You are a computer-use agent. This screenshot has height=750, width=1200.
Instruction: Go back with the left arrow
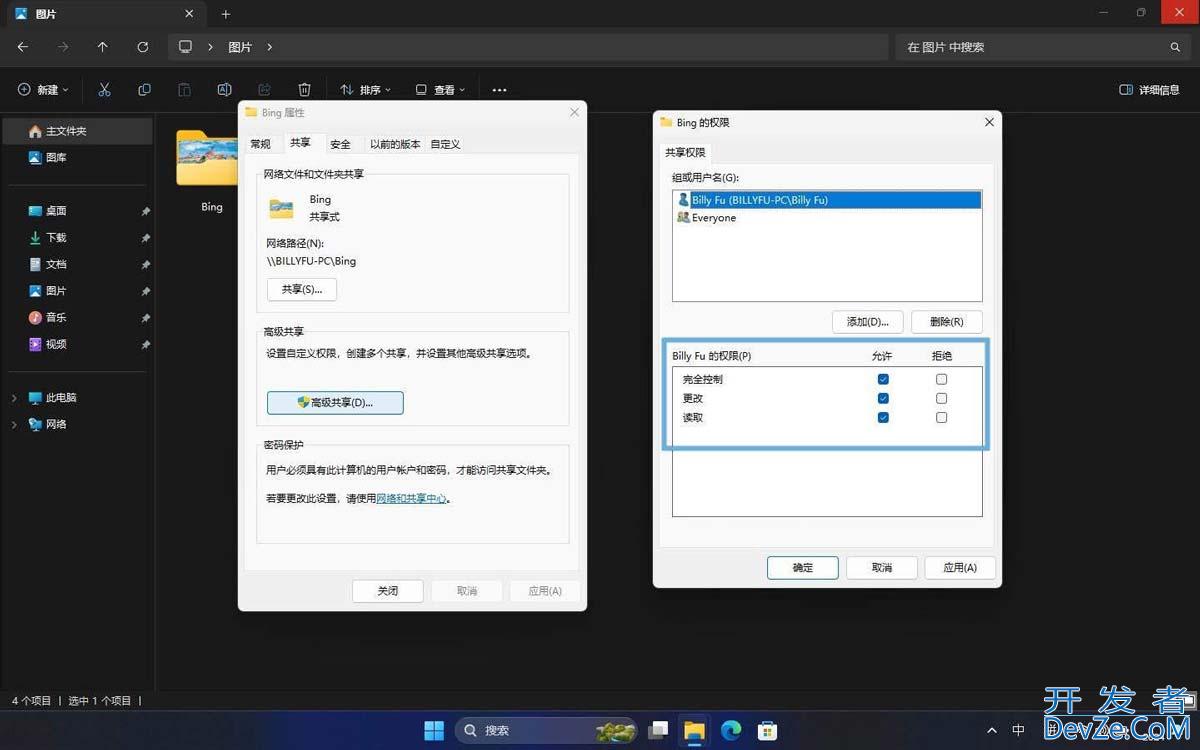(23, 47)
